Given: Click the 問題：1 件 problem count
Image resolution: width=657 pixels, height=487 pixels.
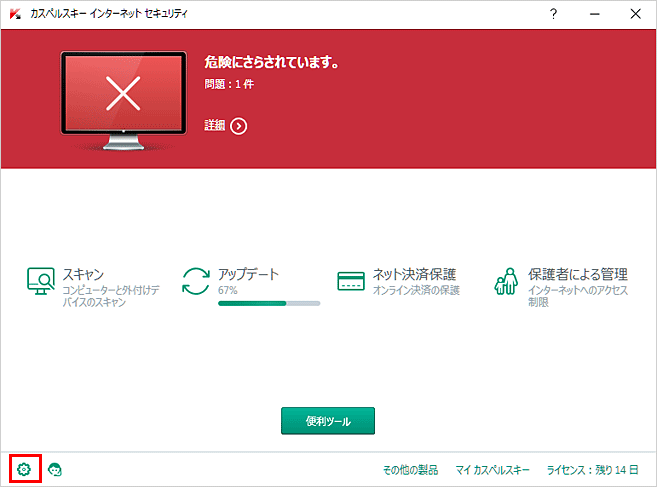Looking at the screenshot, I should click(x=229, y=84).
